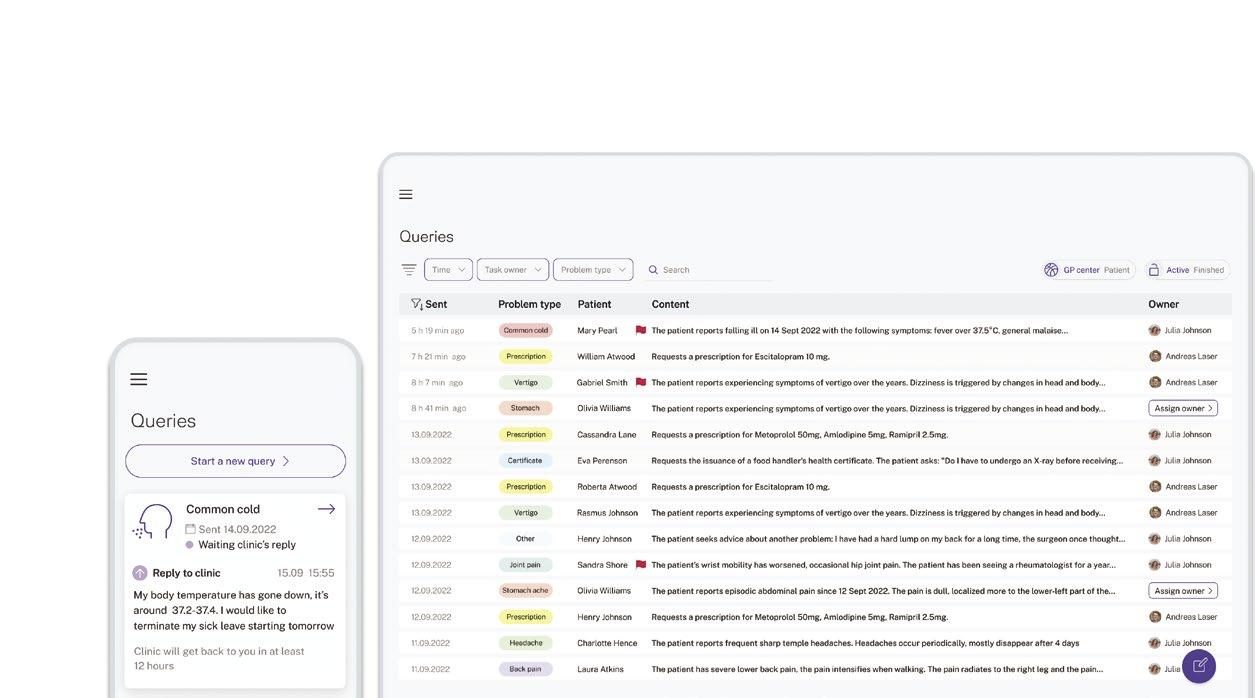Click the Common cold card title
Screen dimensions: 1255x698
[x=223, y=509]
